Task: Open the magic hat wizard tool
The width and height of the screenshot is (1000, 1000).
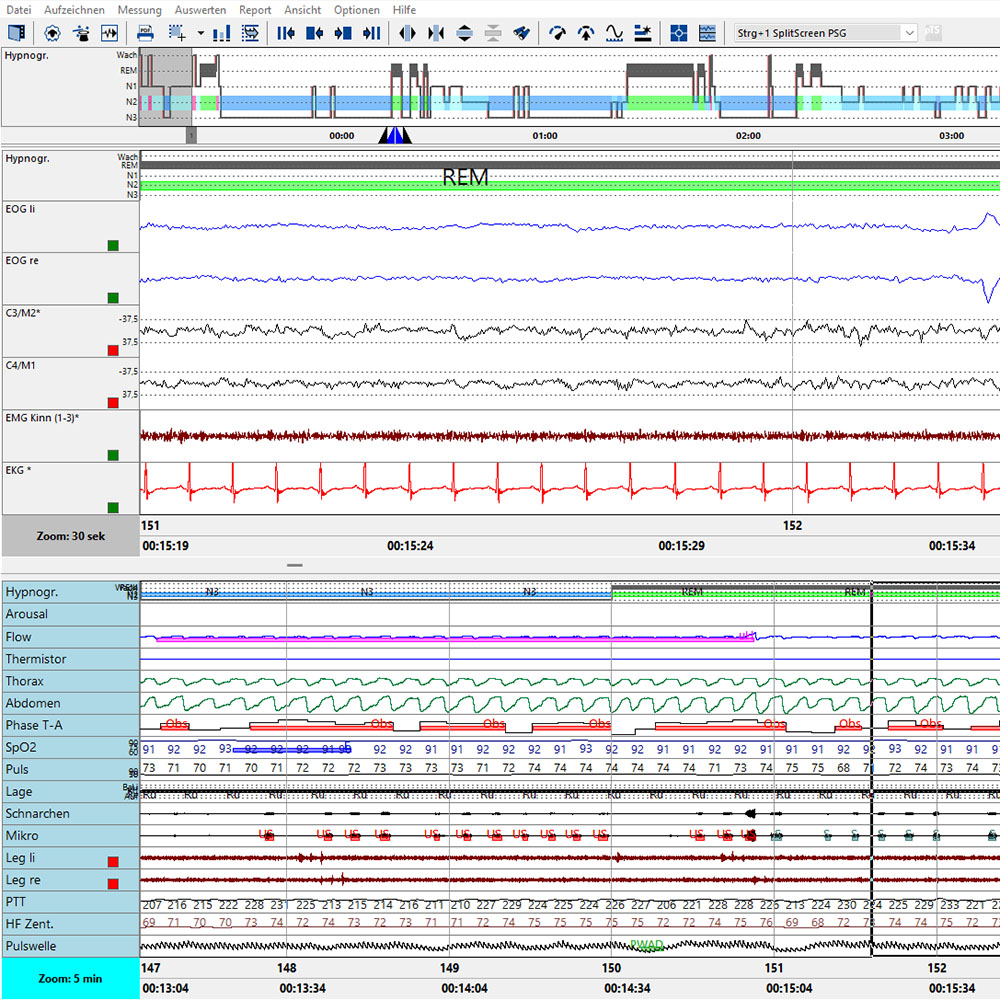Action: click(x=81, y=33)
